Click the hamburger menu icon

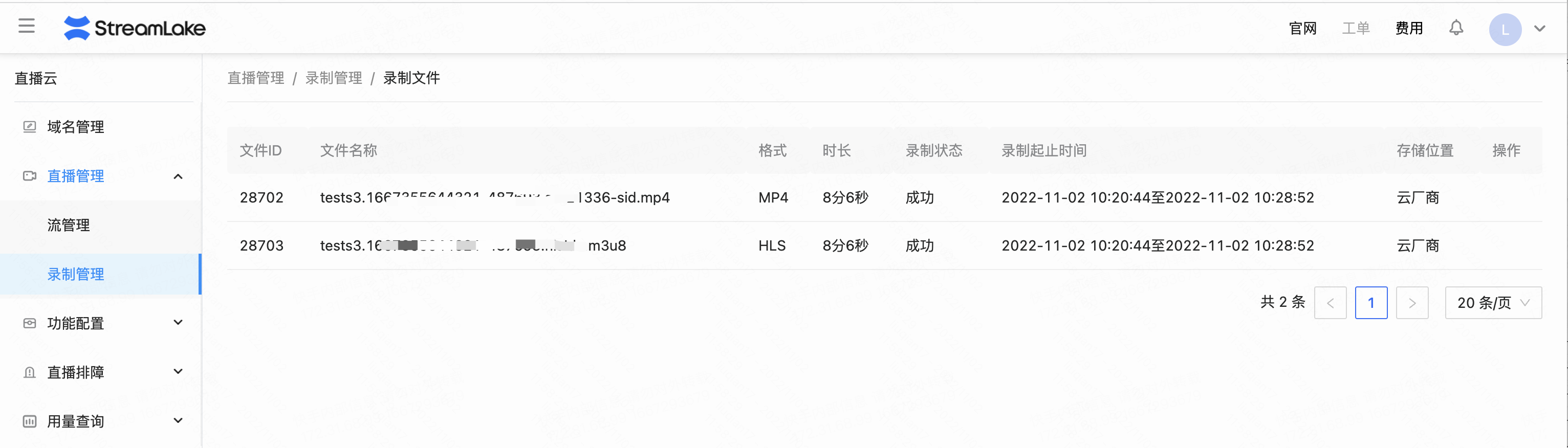click(x=26, y=26)
